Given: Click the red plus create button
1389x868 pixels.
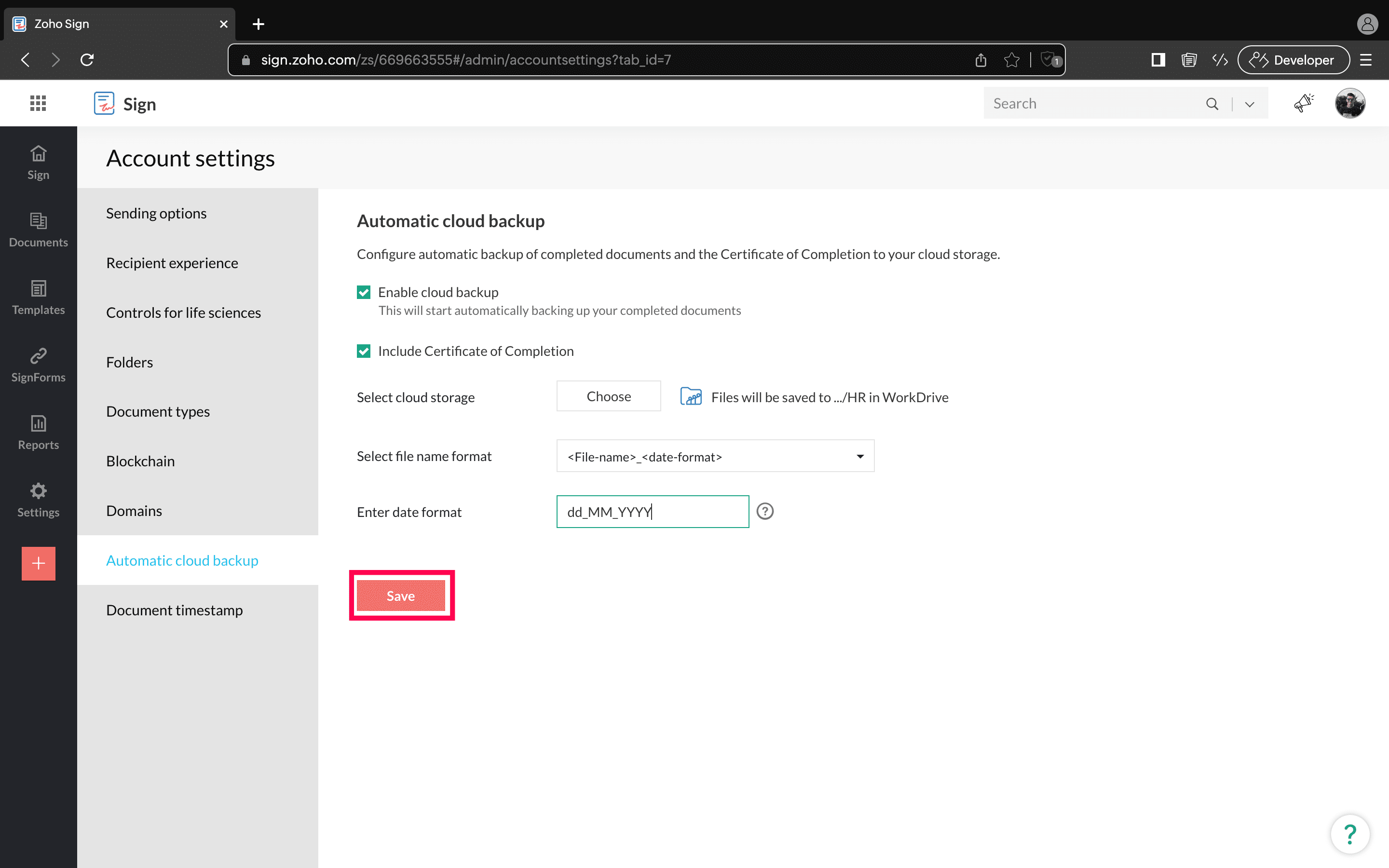Looking at the screenshot, I should 39,563.
